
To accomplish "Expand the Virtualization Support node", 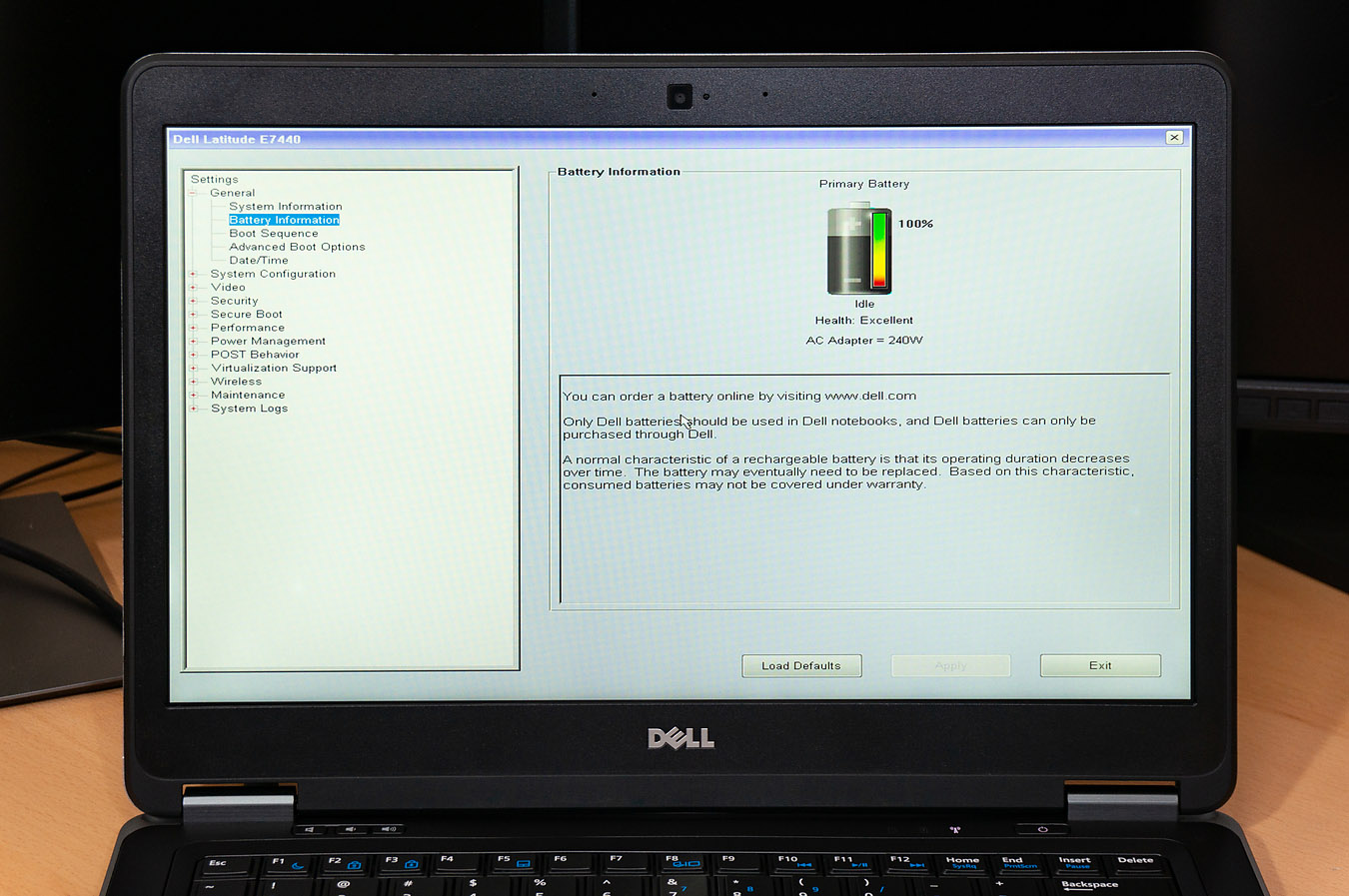I will tap(194, 369).
